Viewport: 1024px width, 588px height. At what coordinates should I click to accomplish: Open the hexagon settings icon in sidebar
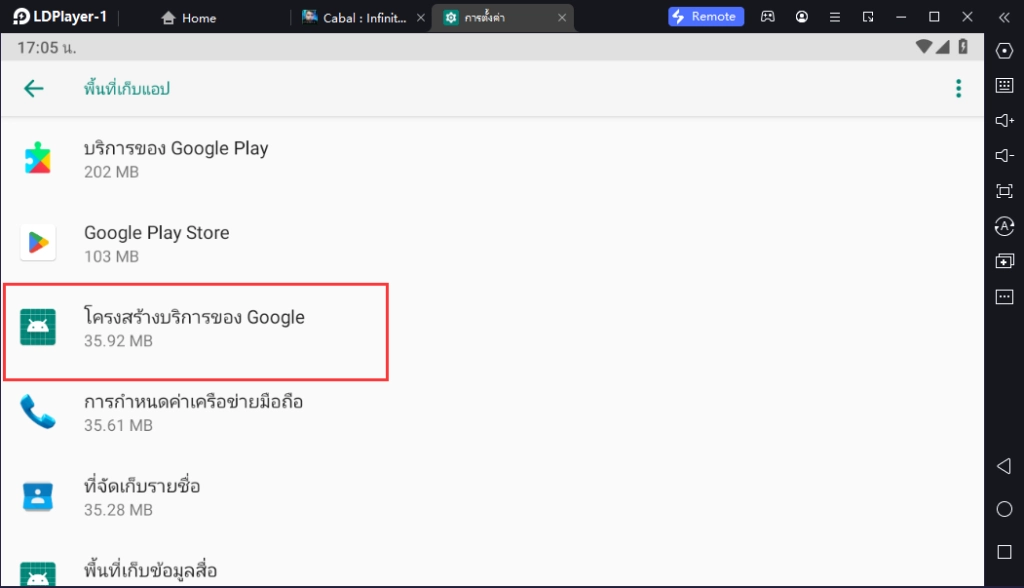[1004, 50]
